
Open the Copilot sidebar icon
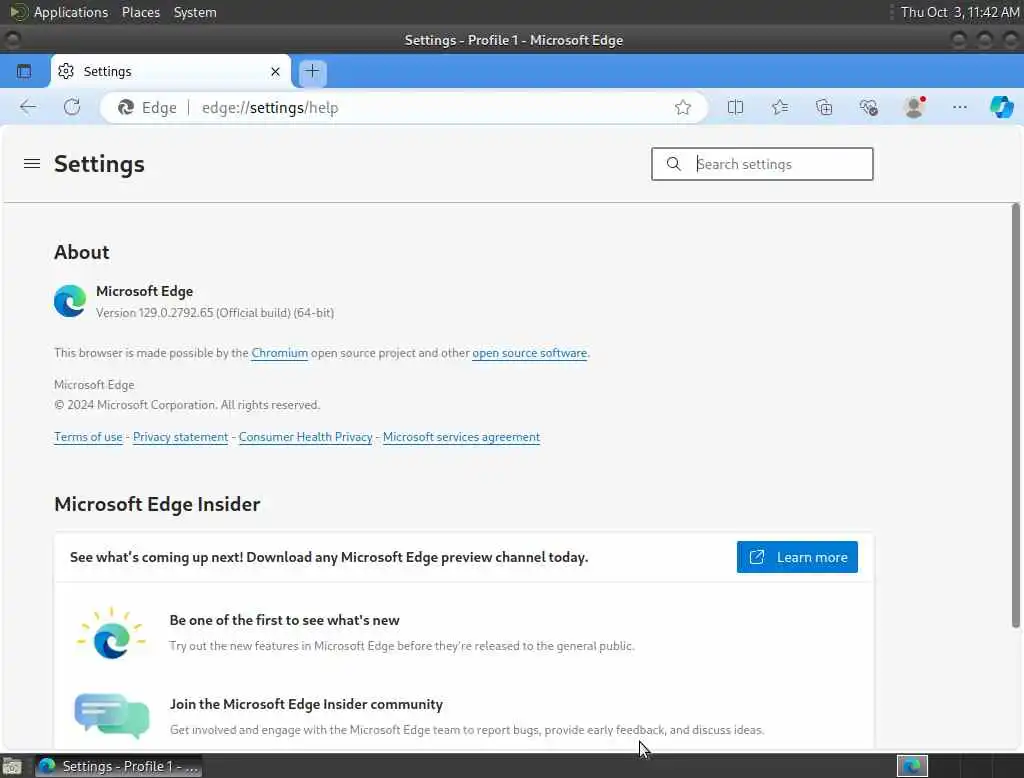coord(1002,107)
